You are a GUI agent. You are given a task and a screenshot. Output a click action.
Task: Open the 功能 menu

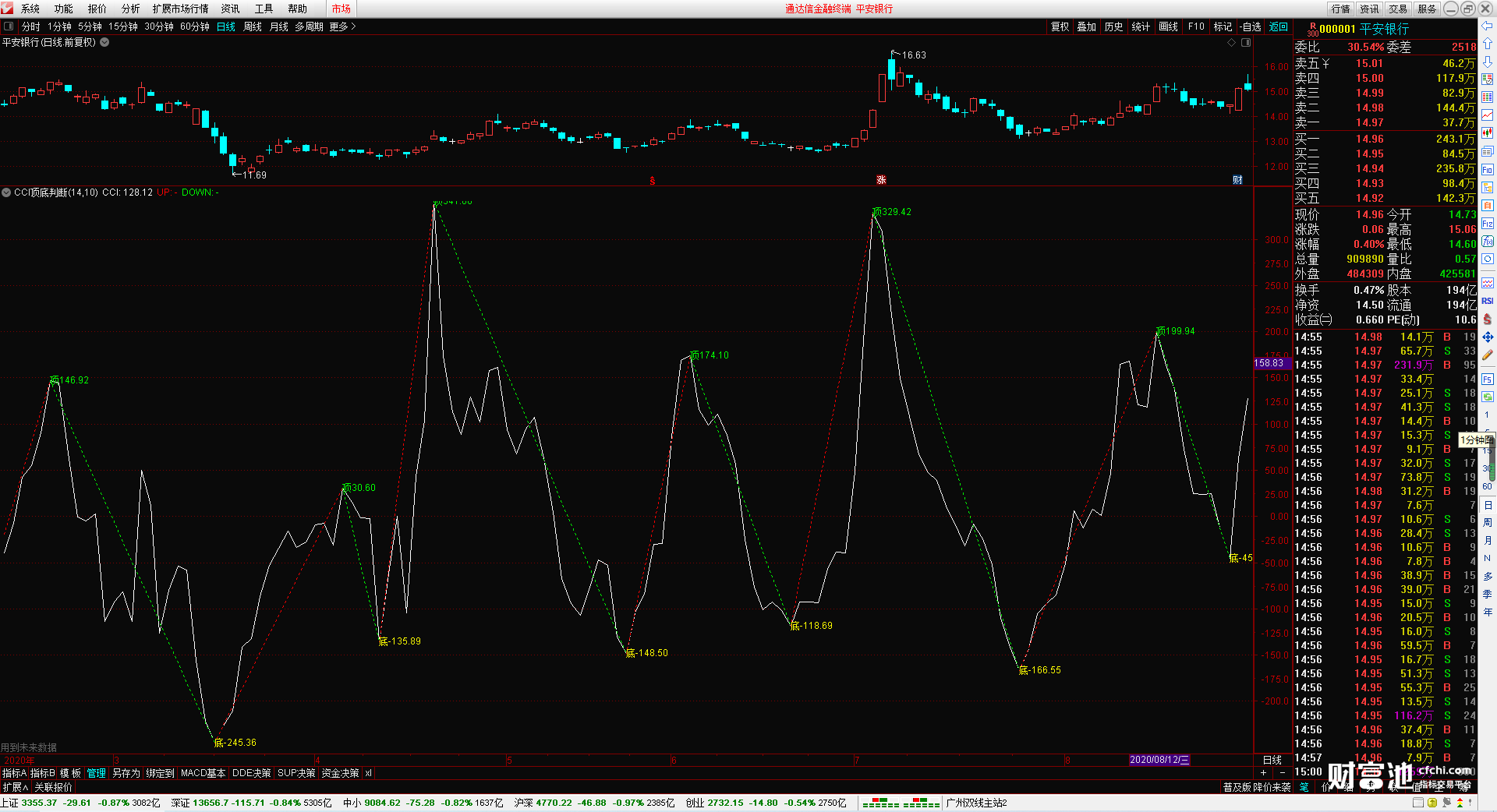click(x=64, y=9)
